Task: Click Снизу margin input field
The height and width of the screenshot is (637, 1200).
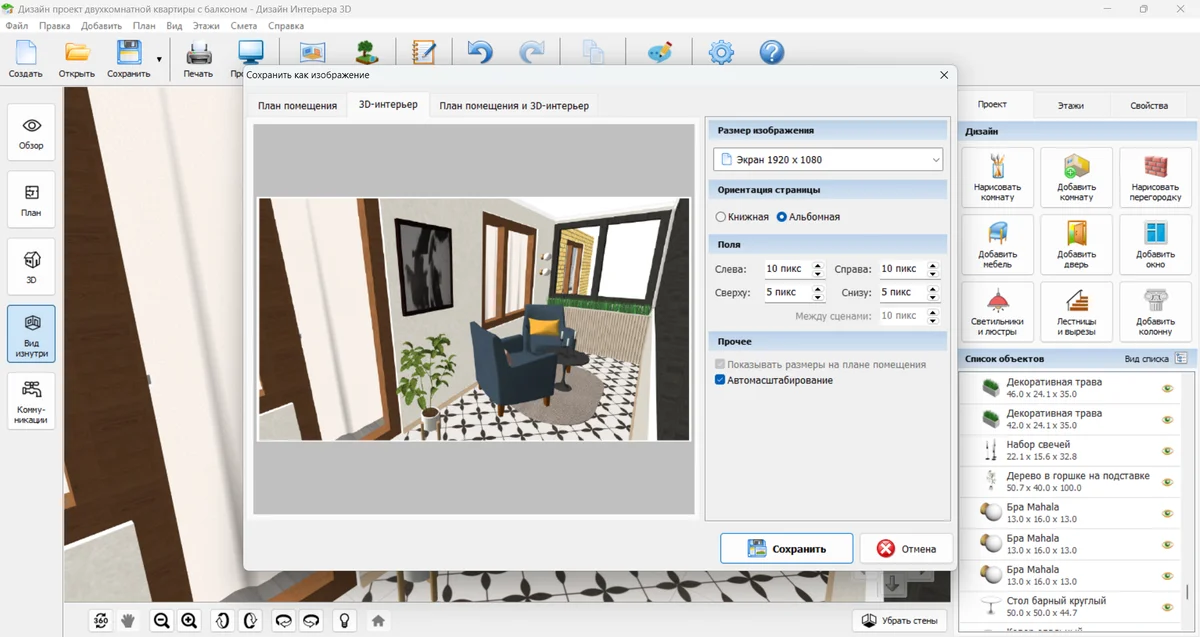Action: tap(902, 292)
